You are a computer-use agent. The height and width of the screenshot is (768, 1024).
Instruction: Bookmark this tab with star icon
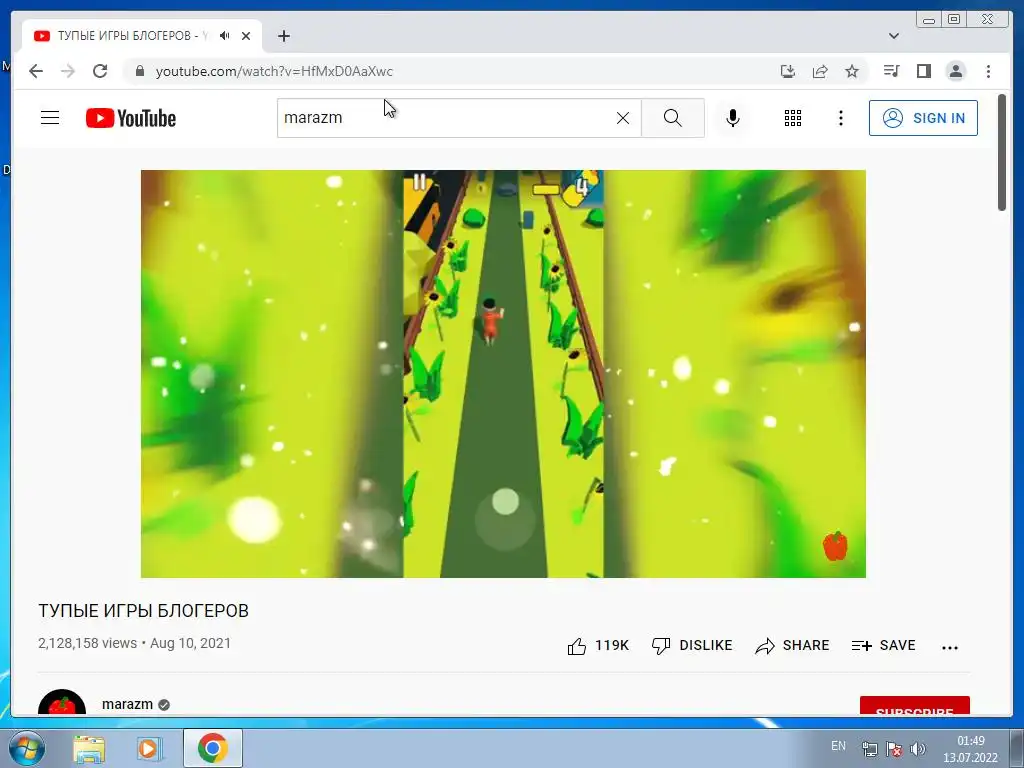point(852,71)
